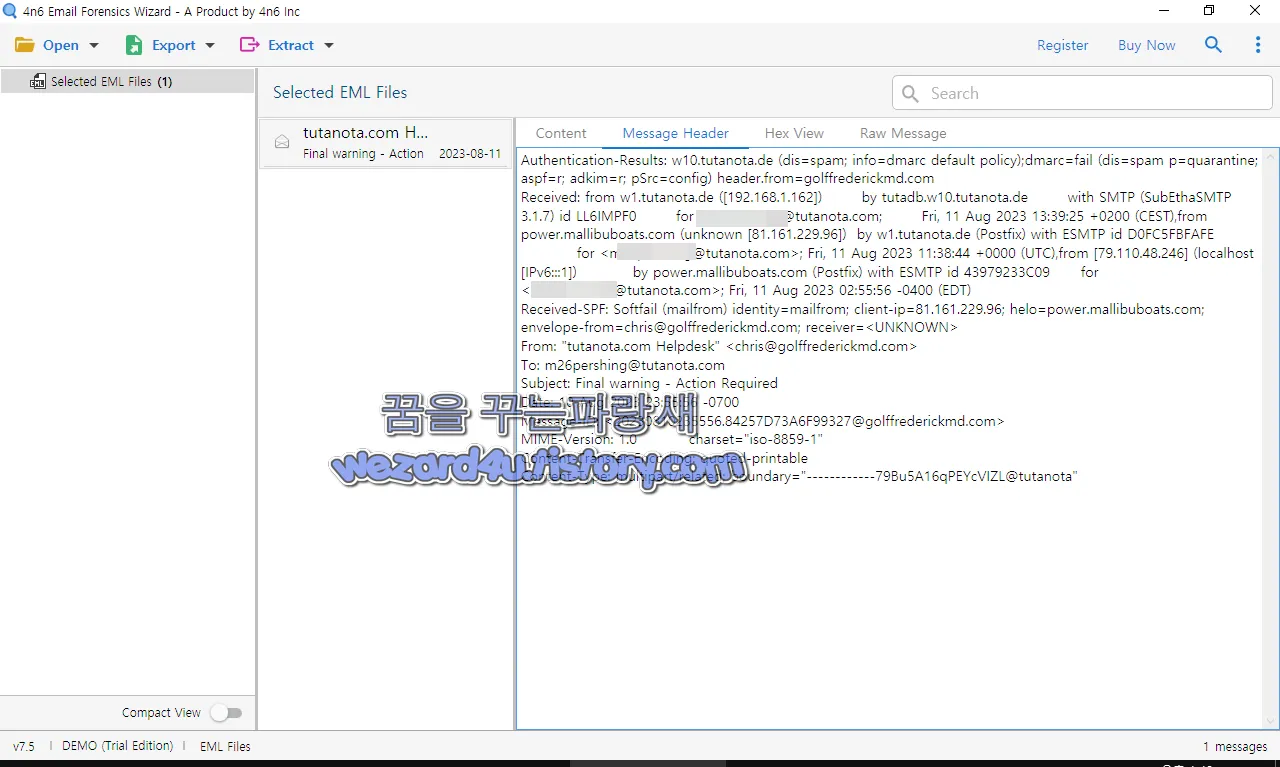Click the magnifier inside the Search box

pyautogui.click(x=910, y=93)
